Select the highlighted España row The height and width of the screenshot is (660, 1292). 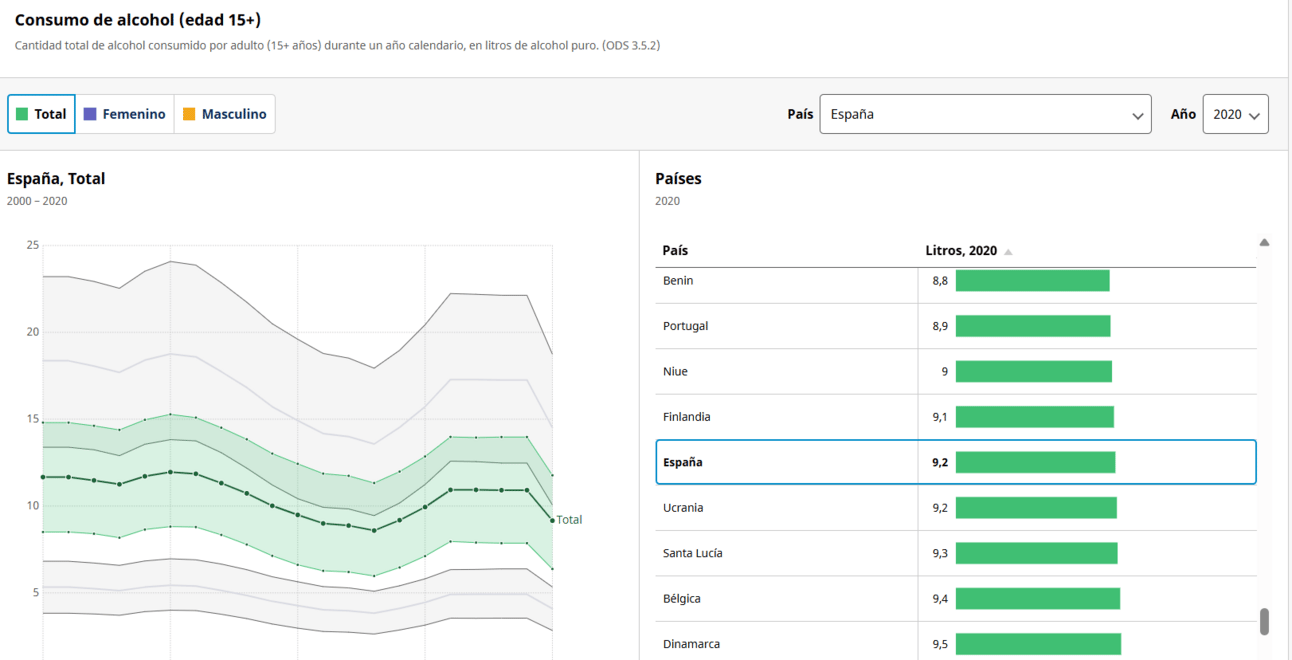[955, 462]
